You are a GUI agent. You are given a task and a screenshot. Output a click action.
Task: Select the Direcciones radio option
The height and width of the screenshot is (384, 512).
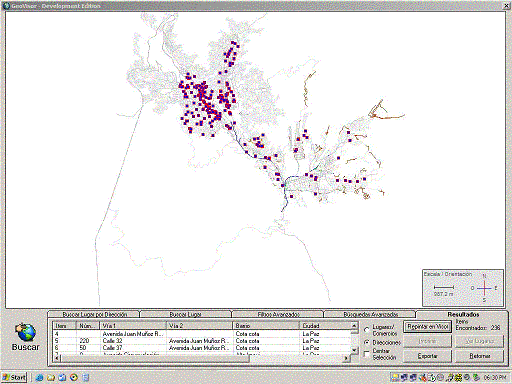point(367,342)
